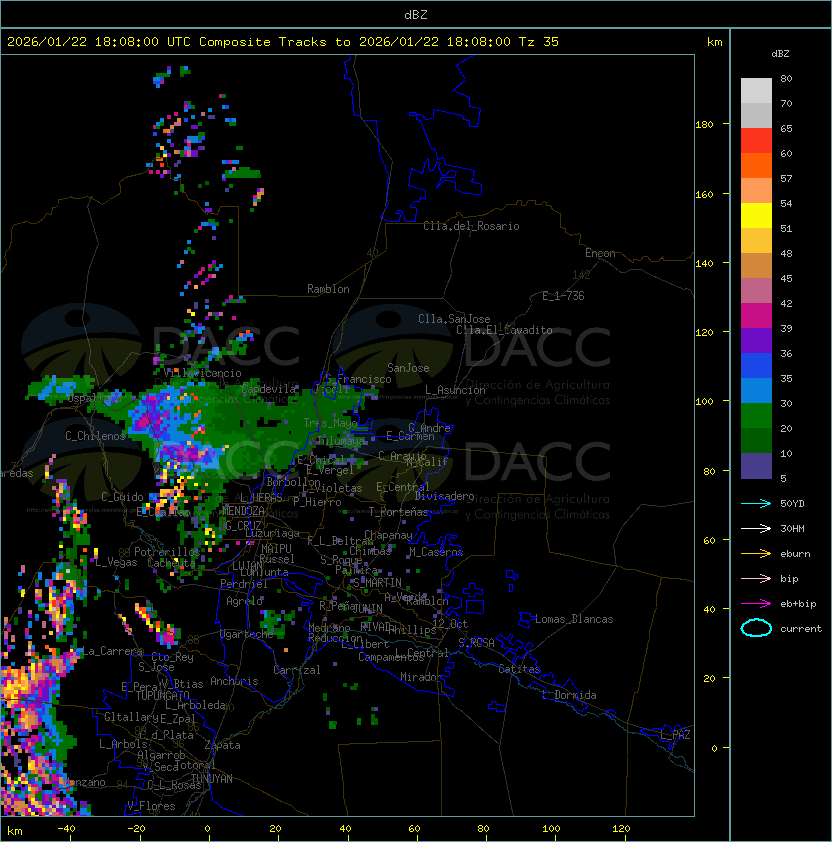Viewport: 832px width, 842px height.
Task: Click the Encon place label
Action: [x=600, y=253]
